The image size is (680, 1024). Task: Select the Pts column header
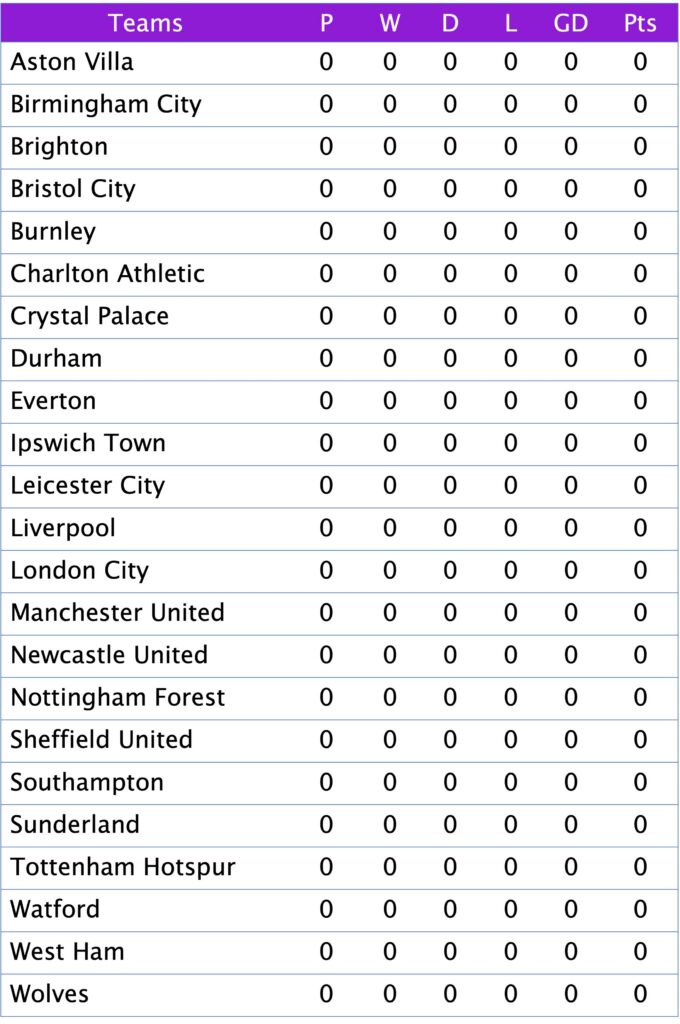[x=640, y=24]
